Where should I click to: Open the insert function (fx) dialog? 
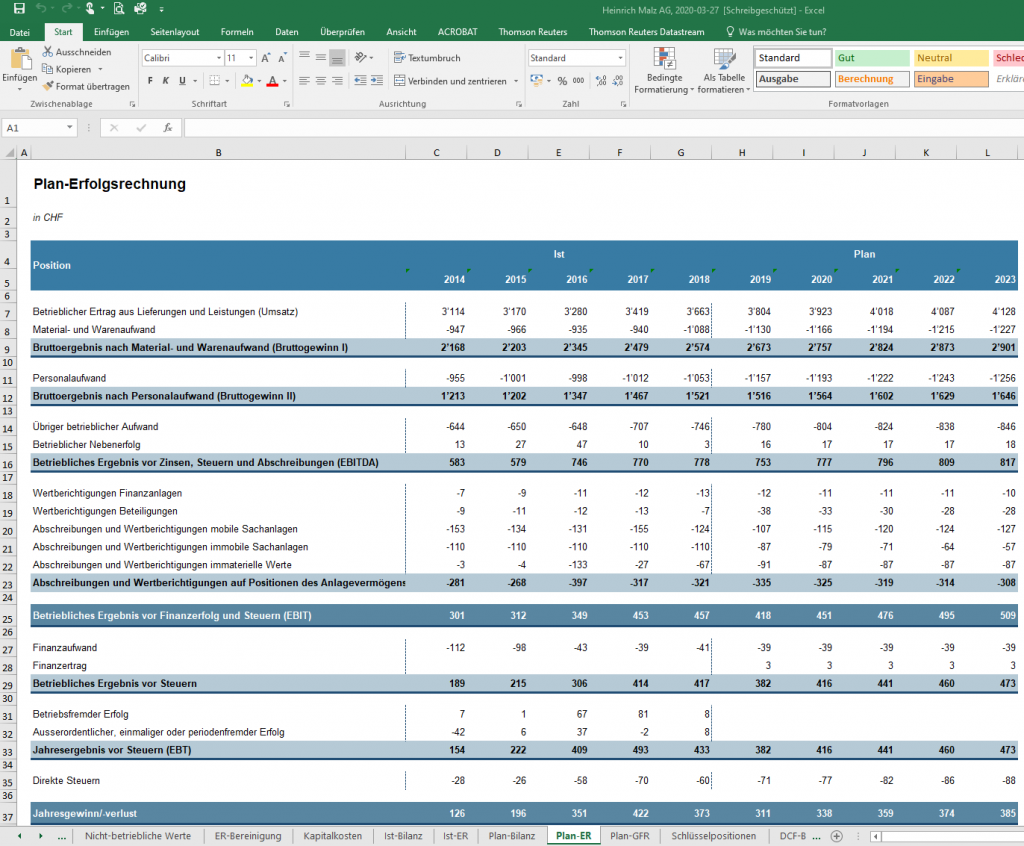point(168,128)
